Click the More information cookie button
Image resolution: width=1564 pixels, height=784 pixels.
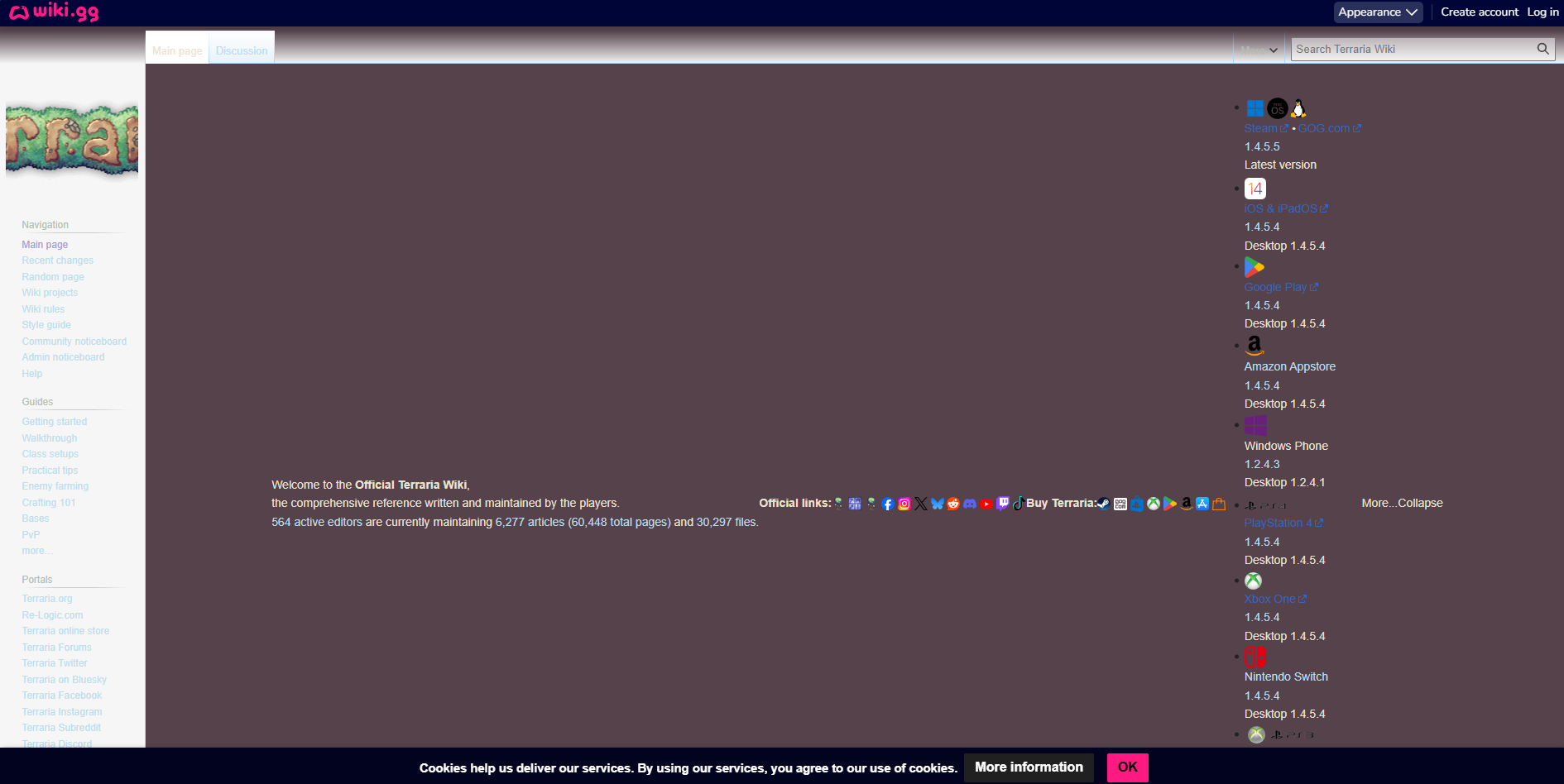tap(1029, 767)
